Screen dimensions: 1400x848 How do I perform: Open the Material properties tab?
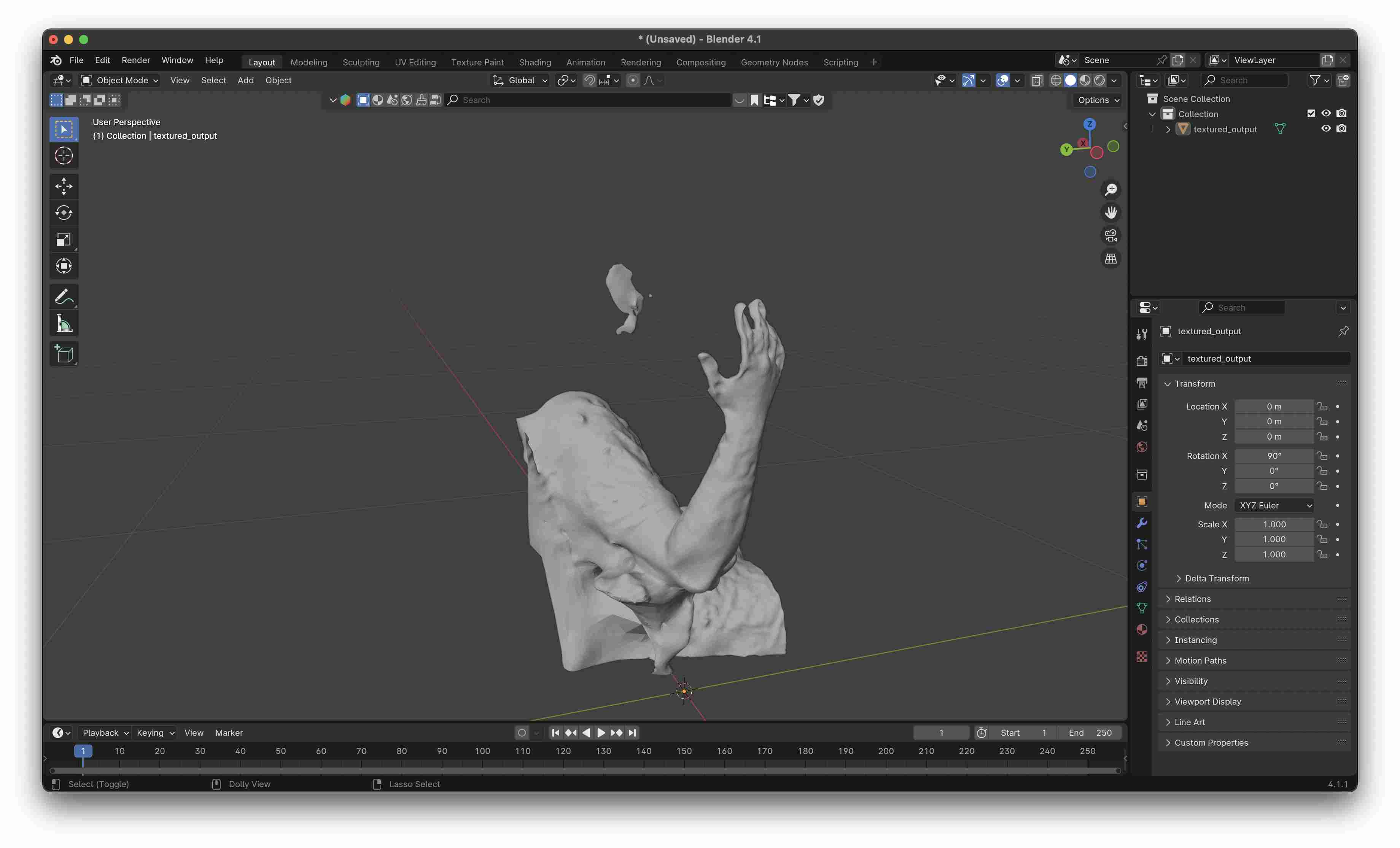(x=1141, y=629)
